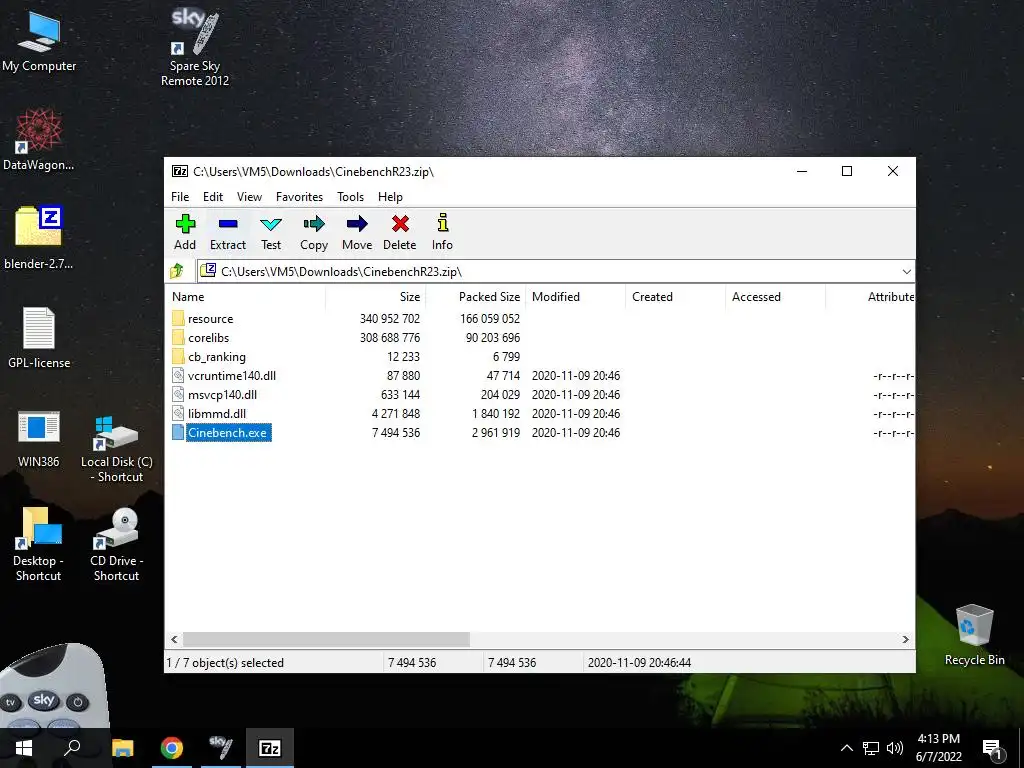Select Cinebench.exe file
Viewport: 1024px width, 768px height.
227,432
